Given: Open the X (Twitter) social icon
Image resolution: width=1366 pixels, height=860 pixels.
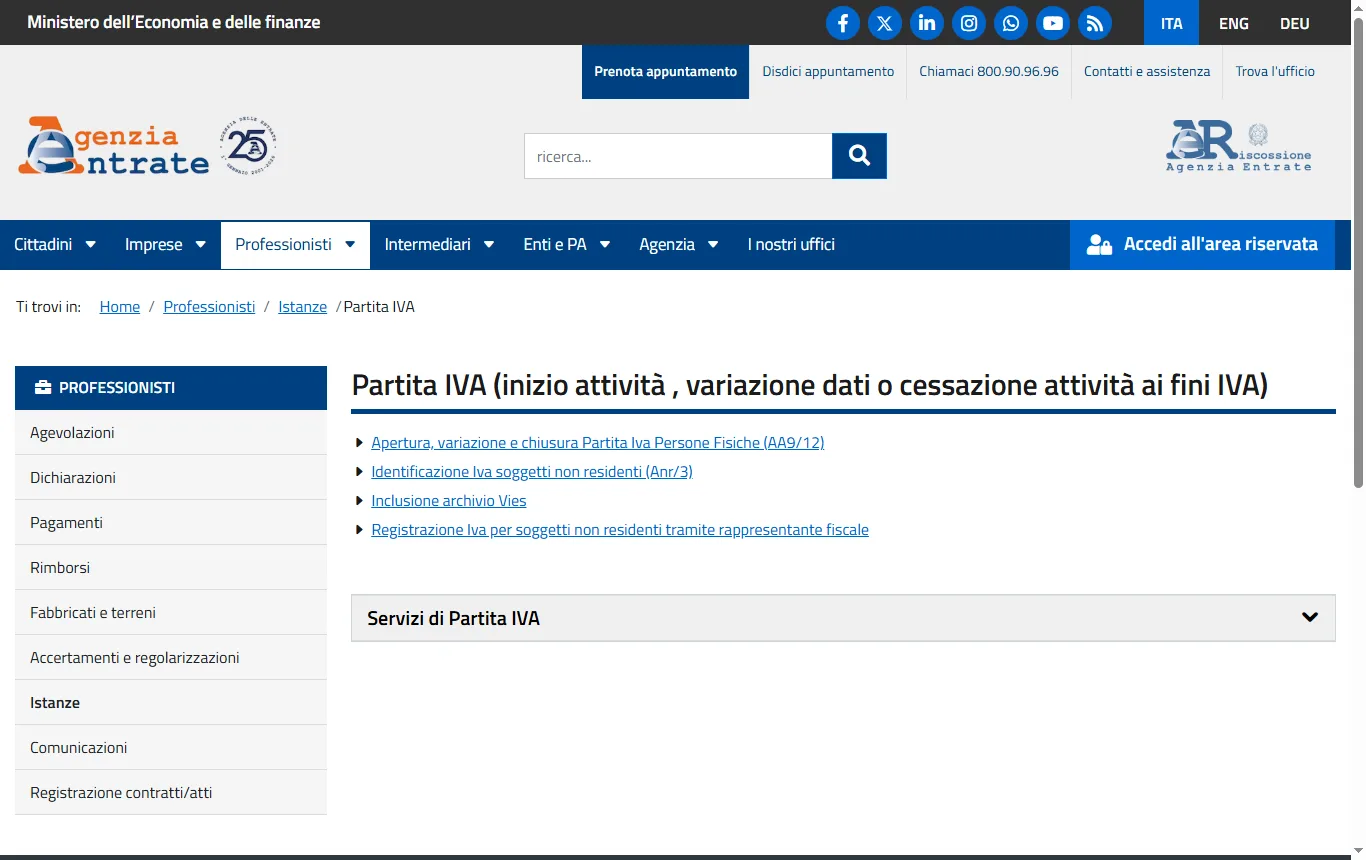Looking at the screenshot, I should click(x=885, y=23).
